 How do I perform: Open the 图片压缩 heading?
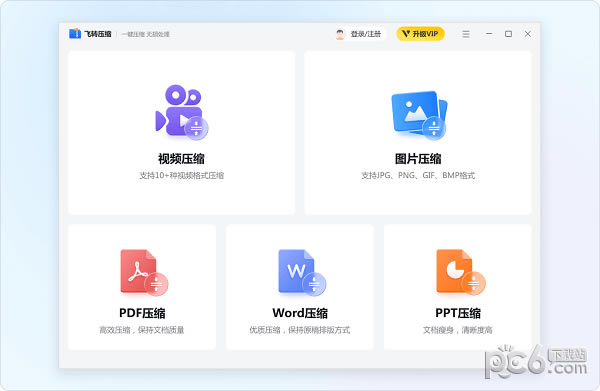point(418,159)
